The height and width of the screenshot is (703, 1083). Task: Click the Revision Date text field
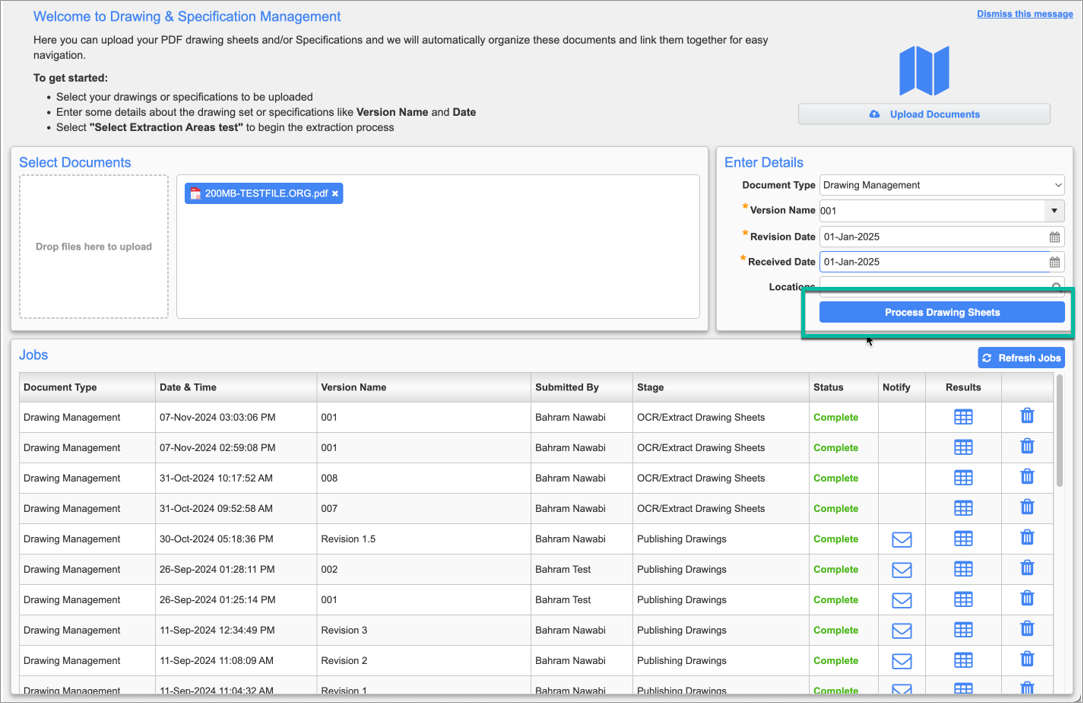coord(933,237)
